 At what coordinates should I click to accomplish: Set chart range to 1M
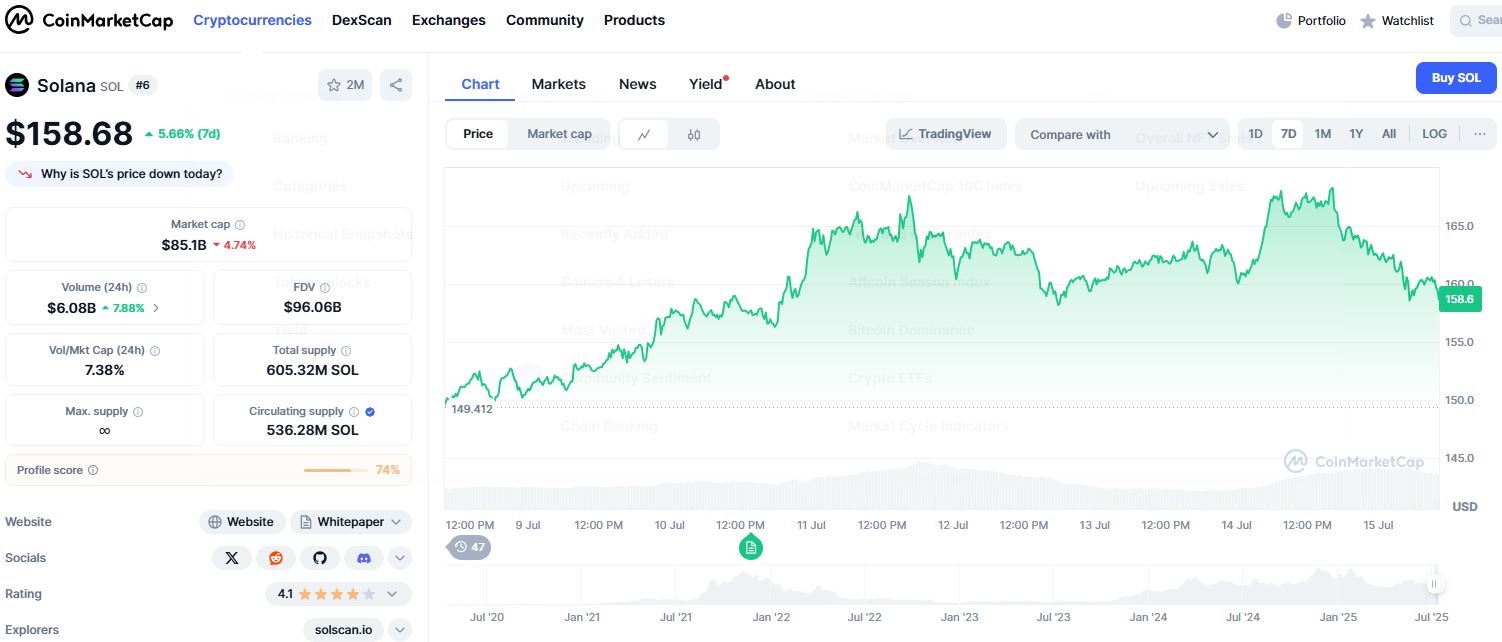coord(1322,134)
